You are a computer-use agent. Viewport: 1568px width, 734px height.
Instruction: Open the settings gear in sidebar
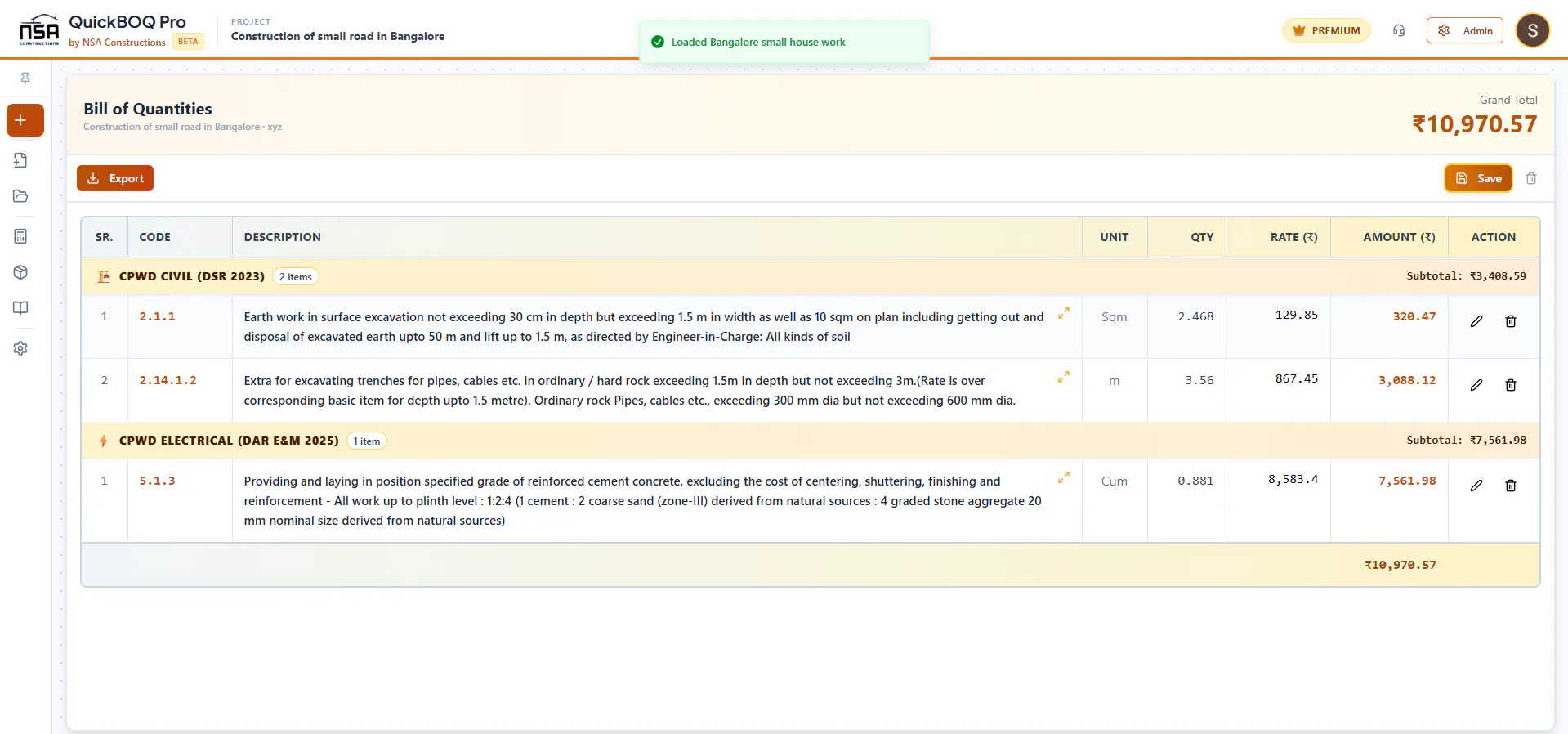coord(21,348)
